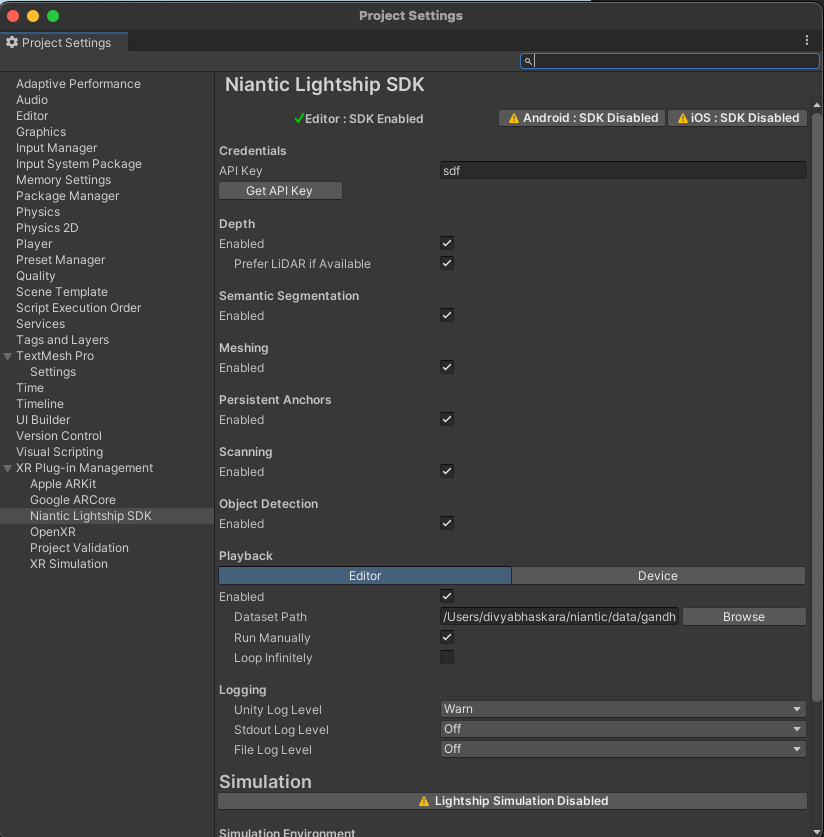
Task: Click the search magnifier icon
Action: (528, 61)
